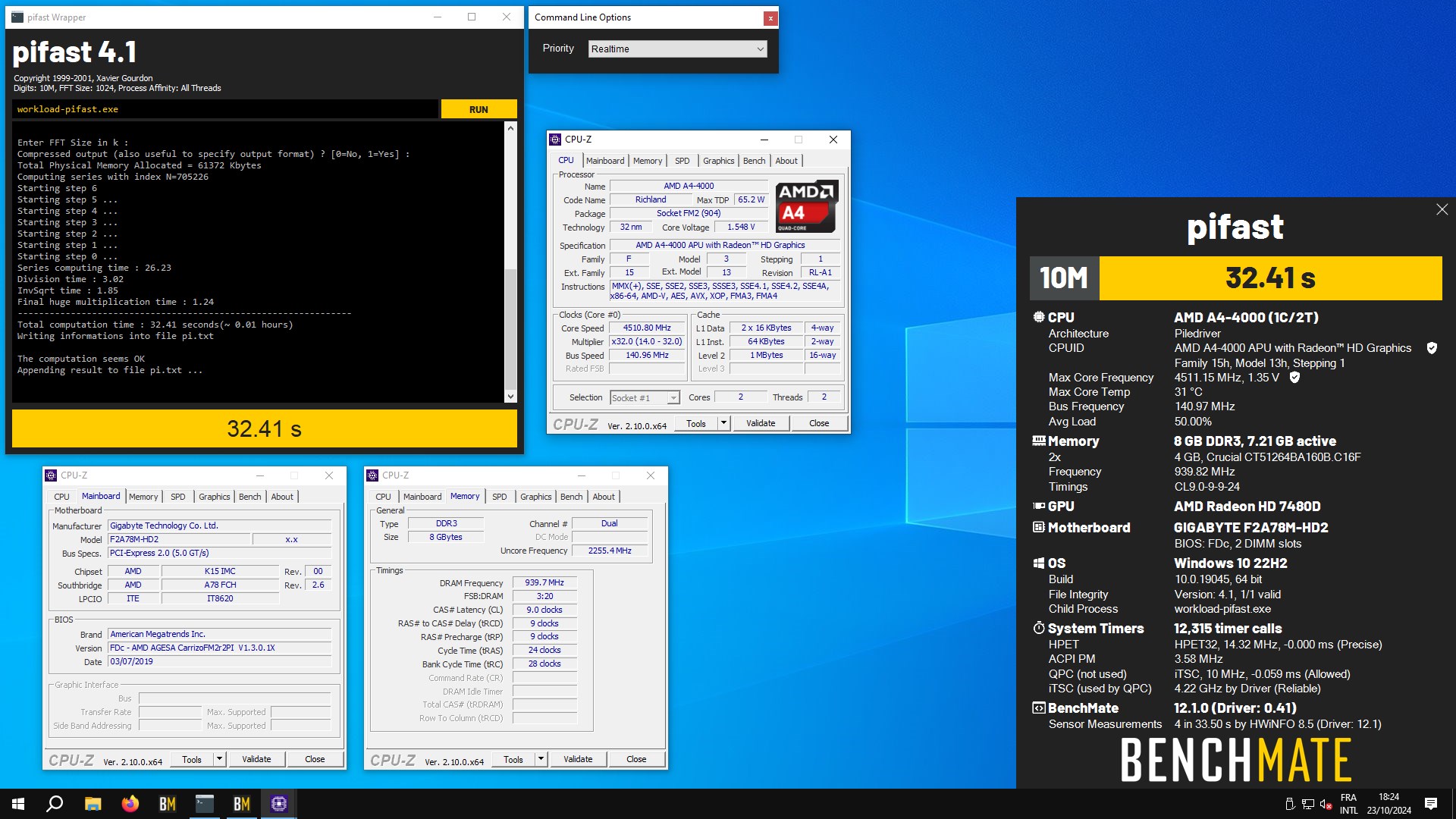Switch to Mainboard tab in CPU-Z CPU window
This screenshot has height=819, width=1456.
coord(605,161)
